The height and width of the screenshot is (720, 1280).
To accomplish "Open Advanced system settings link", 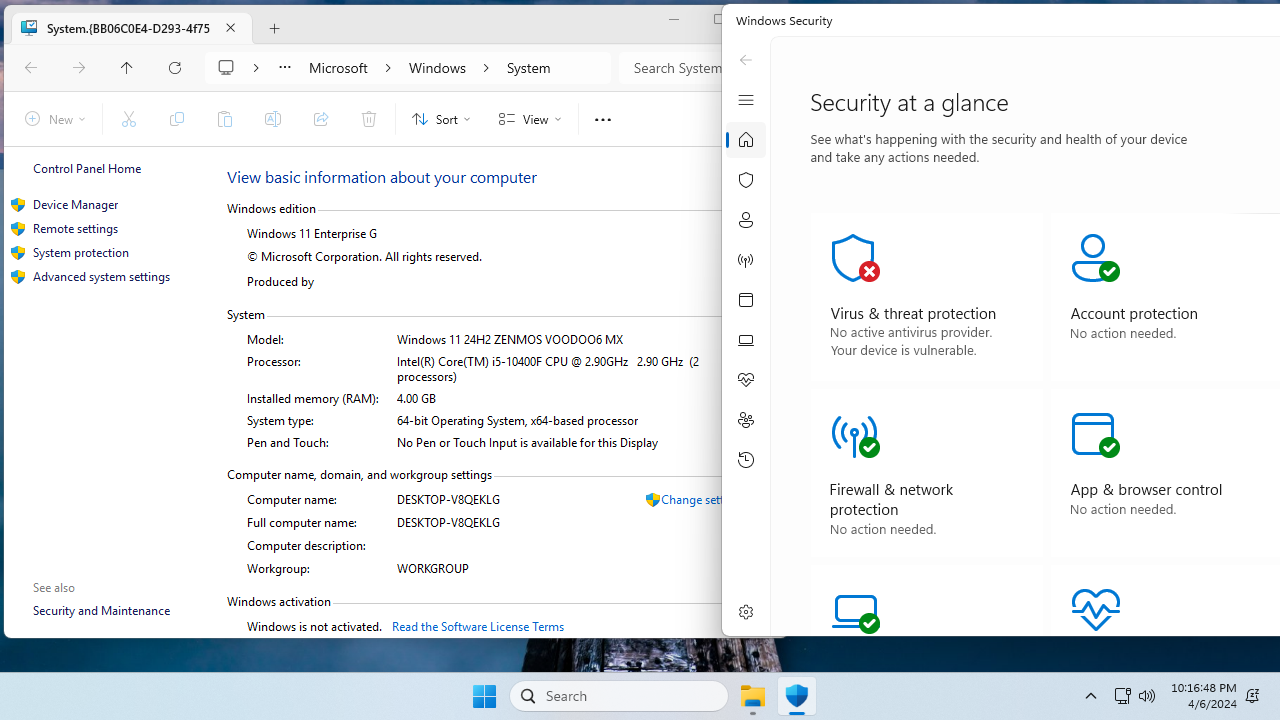I will (x=101, y=276).
